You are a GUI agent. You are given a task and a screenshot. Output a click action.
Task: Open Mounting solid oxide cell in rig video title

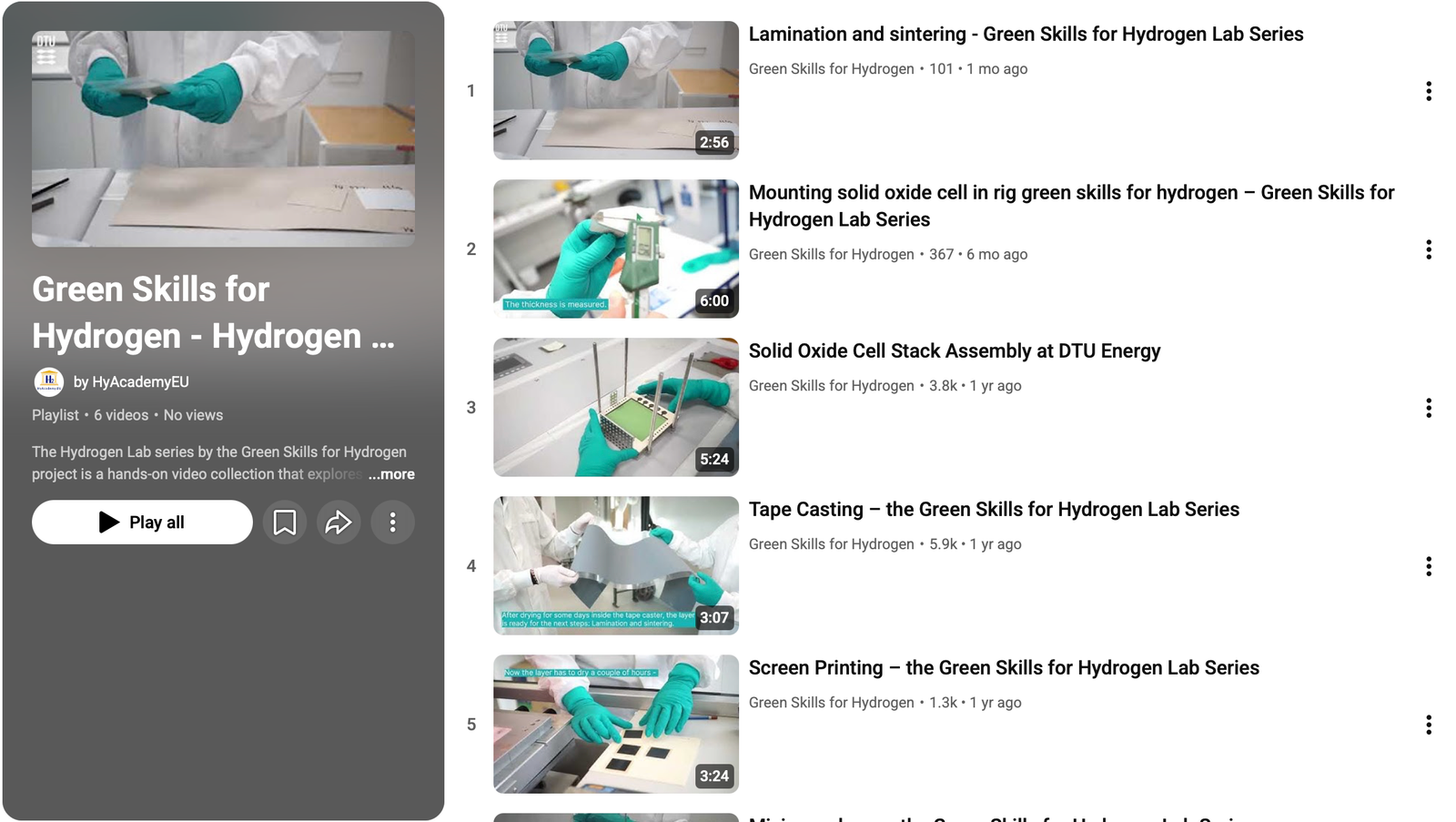tap(1071, 206)
